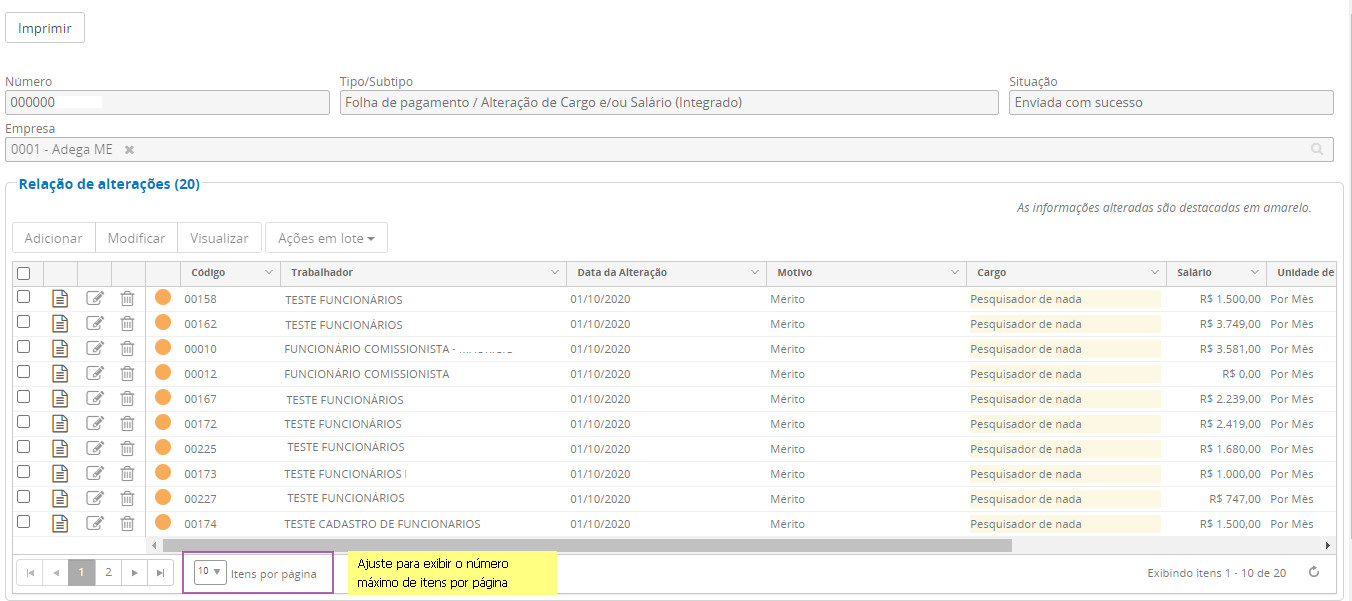Screen dimensions: 1352x601
Task: Click Visualizar toolbar button
Action: coord(219,238)
